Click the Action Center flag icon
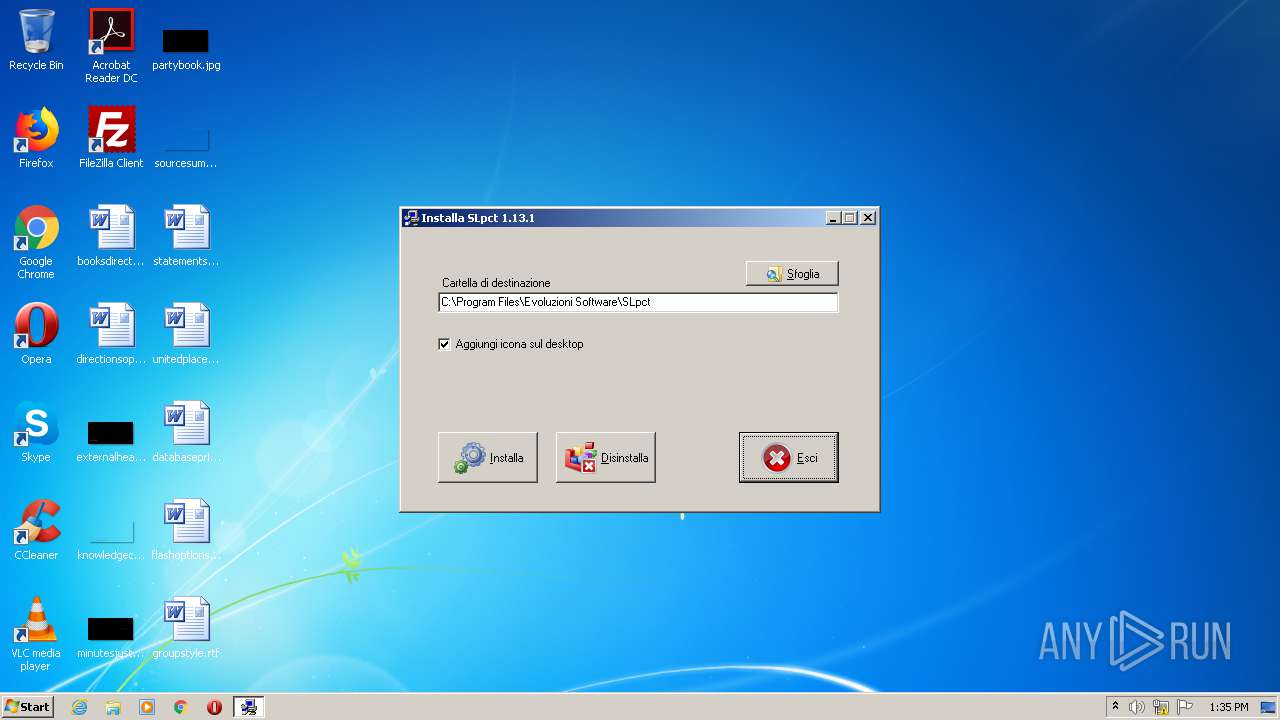 coord(1185,707)
